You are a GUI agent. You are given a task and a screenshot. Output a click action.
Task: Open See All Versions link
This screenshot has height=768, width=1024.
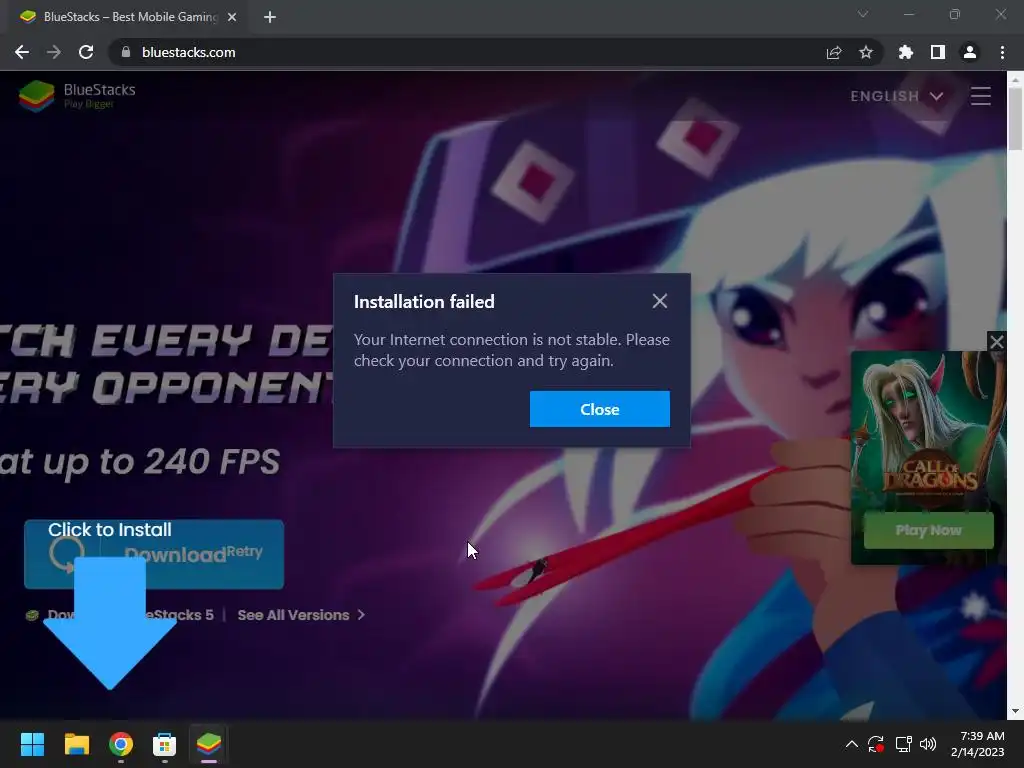(300, 615)
